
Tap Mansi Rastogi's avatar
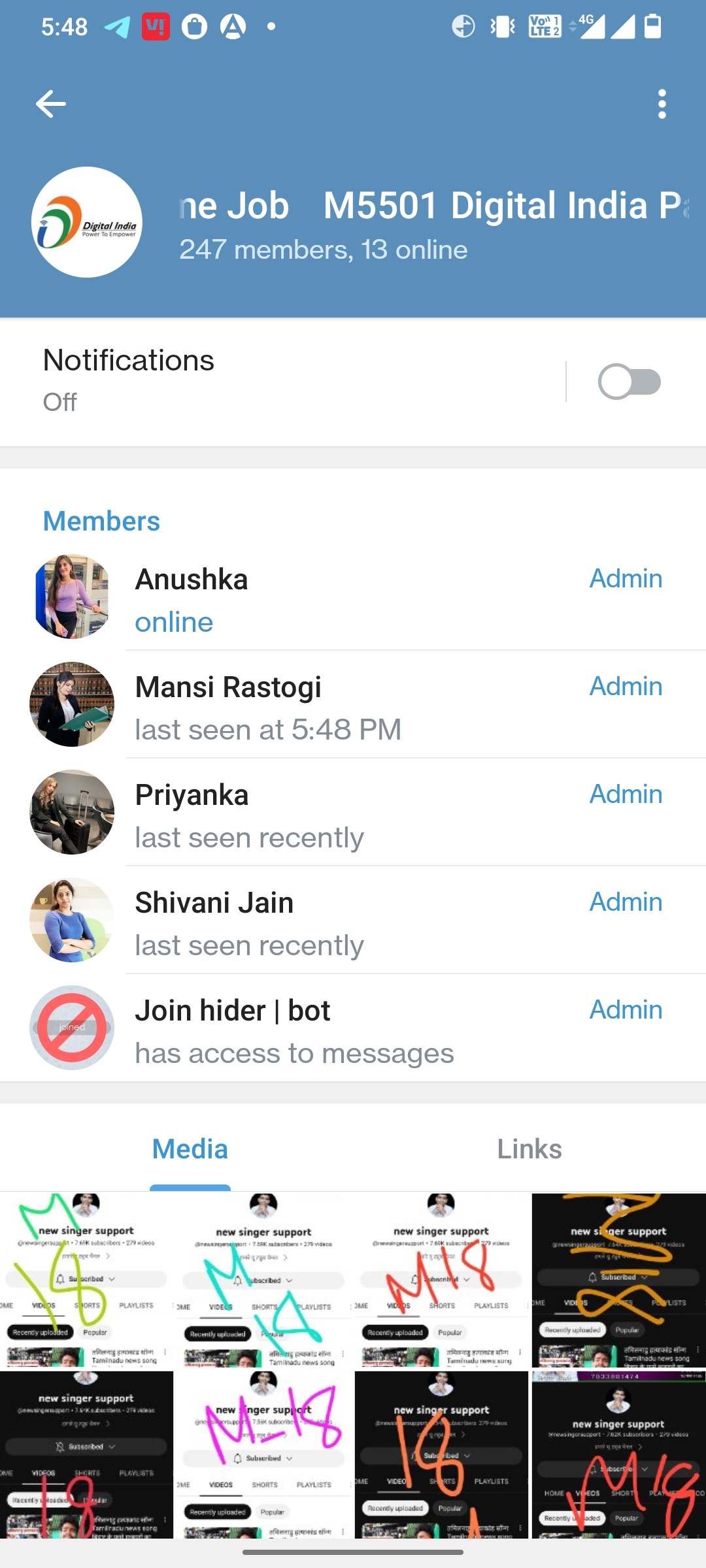pos(72,704)
